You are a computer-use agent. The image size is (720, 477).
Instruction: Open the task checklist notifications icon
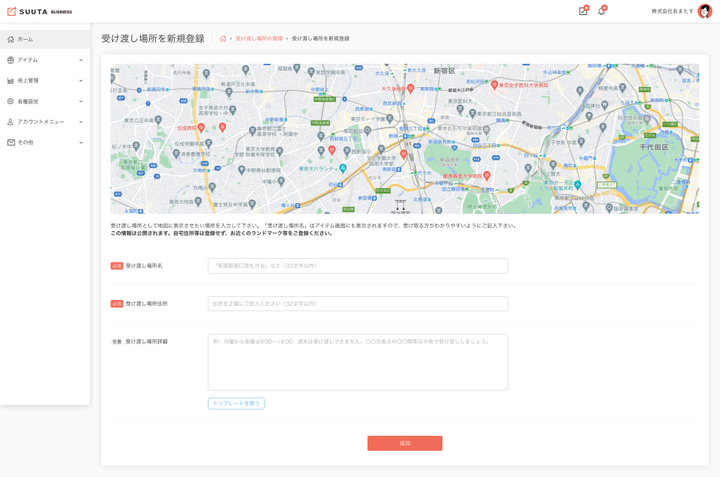pyautogui.click(x=583, y=11)
